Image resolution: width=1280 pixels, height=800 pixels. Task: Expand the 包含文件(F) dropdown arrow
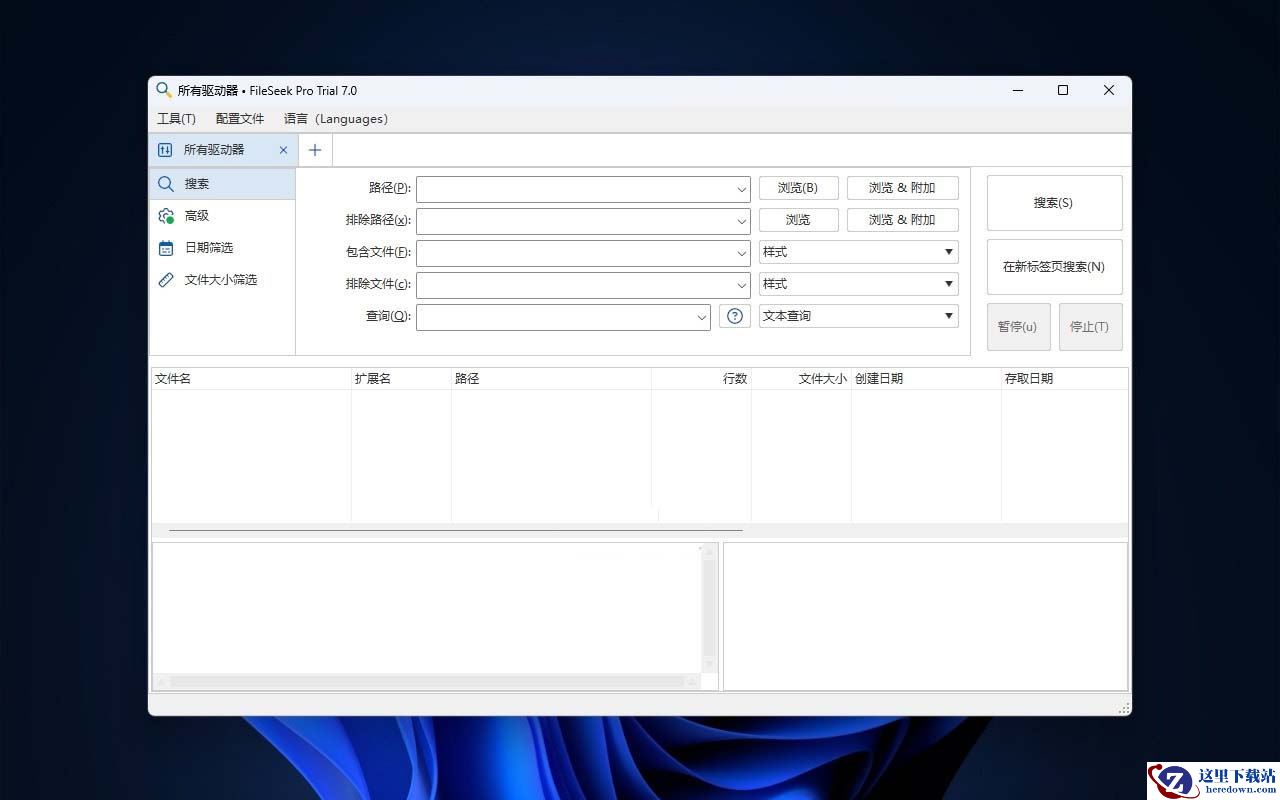(742, 252)
